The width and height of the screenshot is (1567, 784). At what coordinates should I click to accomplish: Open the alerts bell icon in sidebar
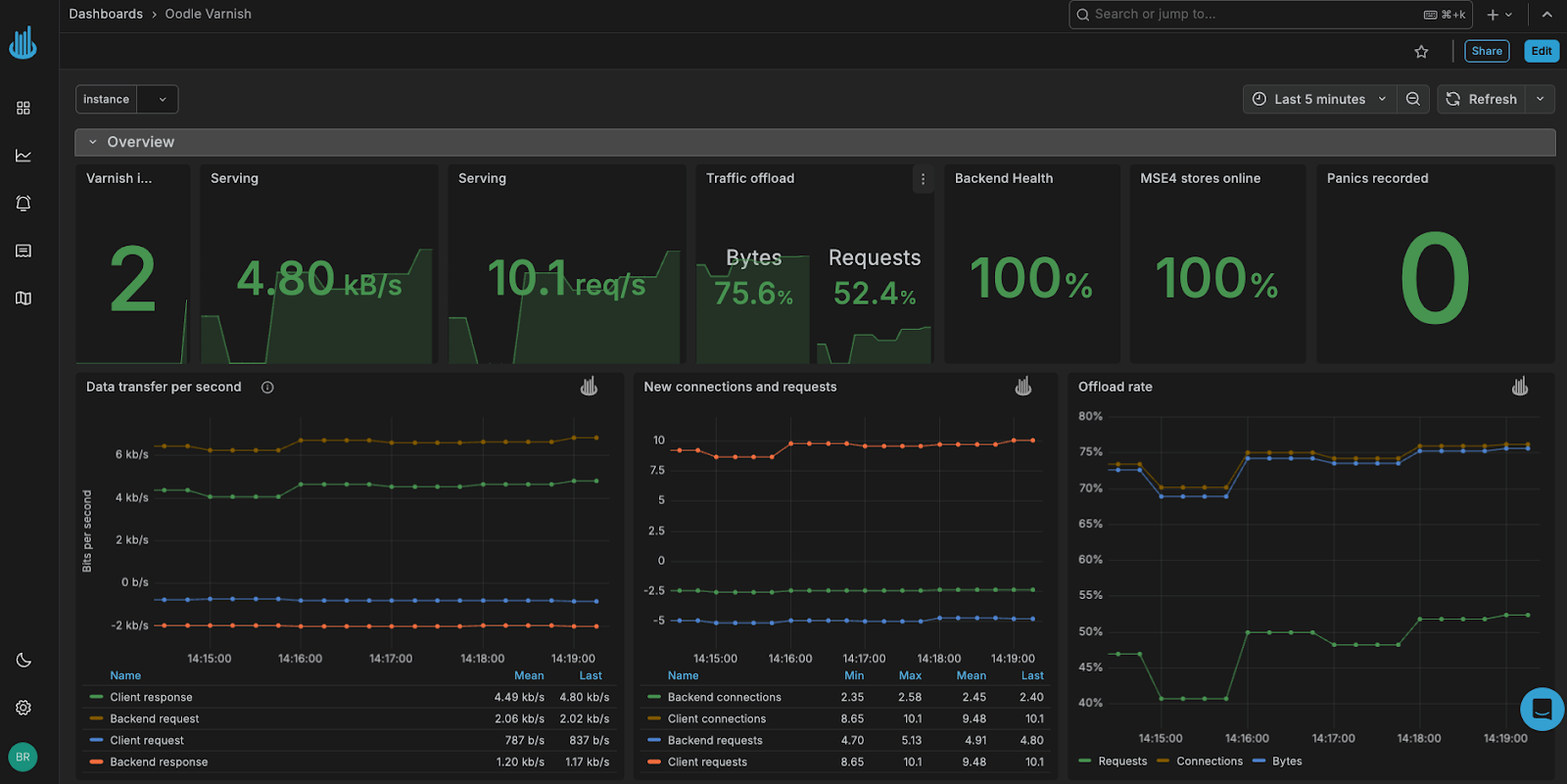(24, 204)
